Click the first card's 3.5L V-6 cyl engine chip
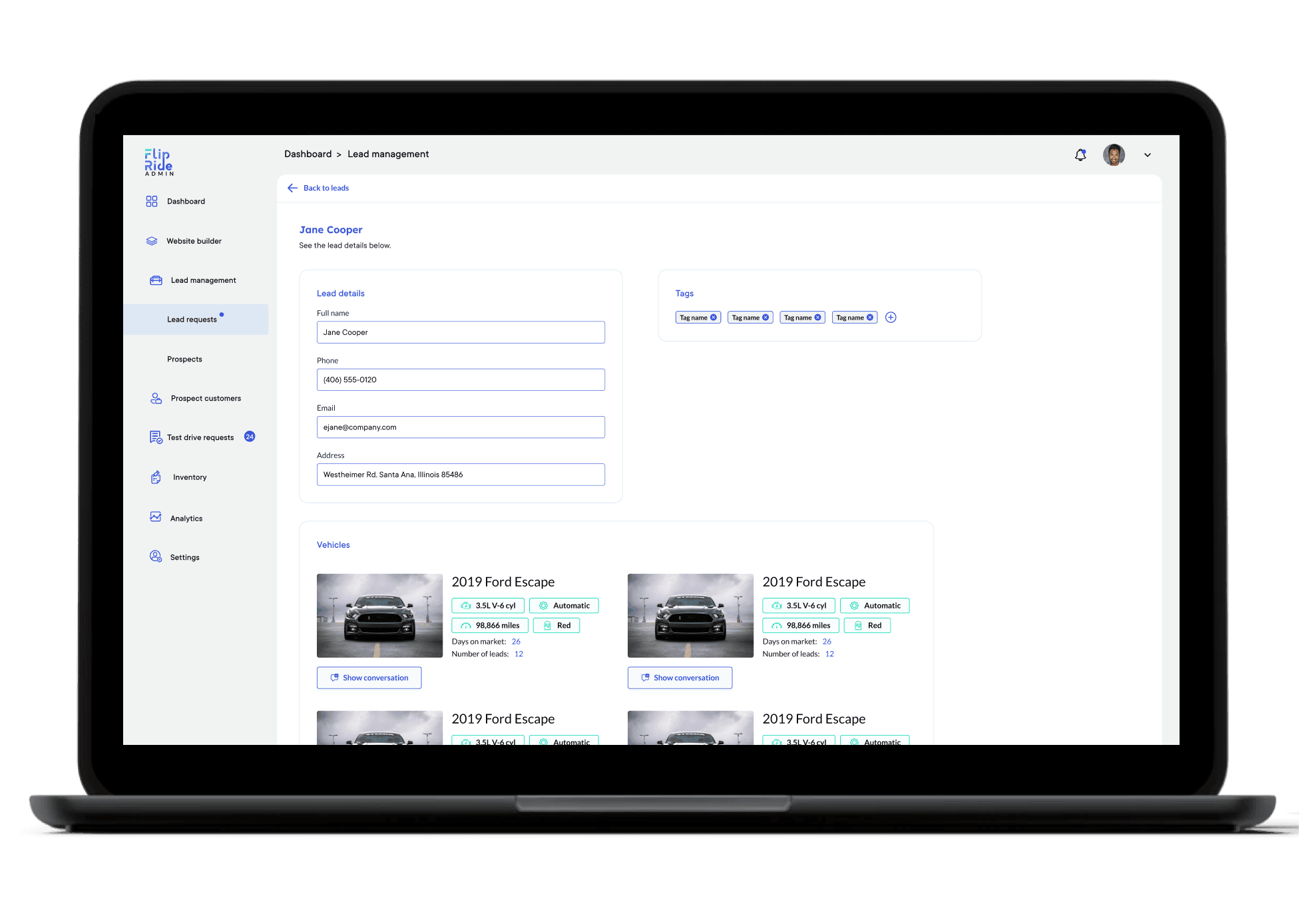This screenshot has height=914, width=1316. (488, 606)
